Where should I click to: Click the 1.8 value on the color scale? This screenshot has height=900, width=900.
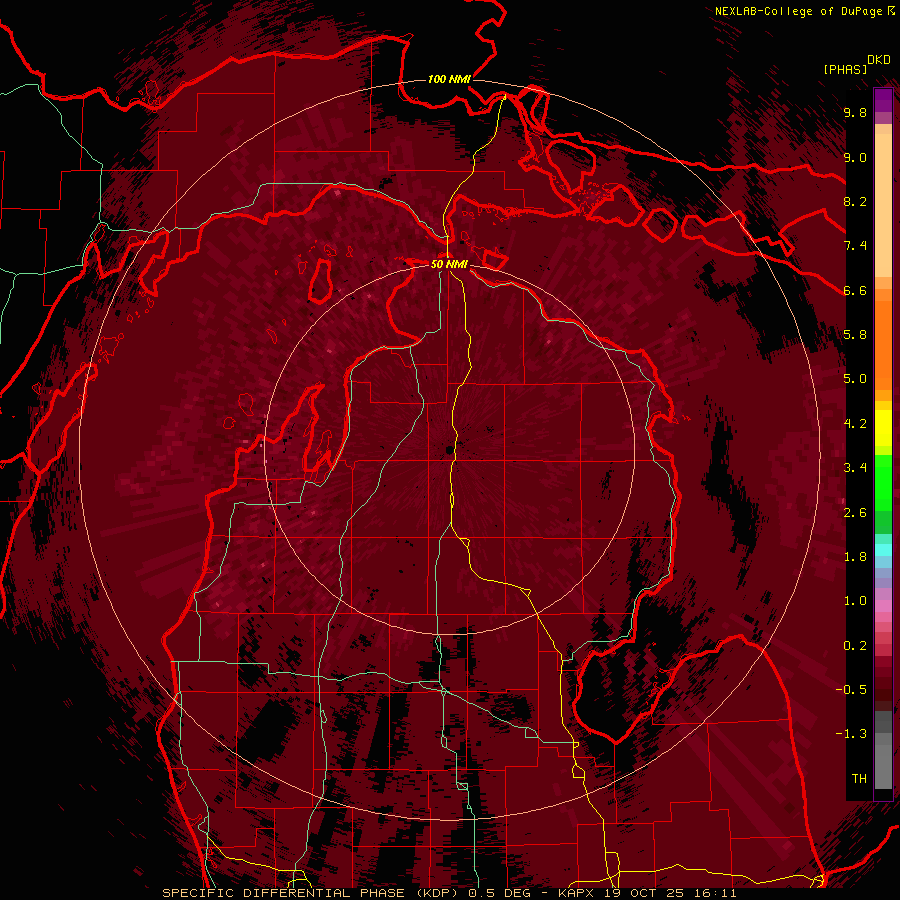(x=855, y=557)
